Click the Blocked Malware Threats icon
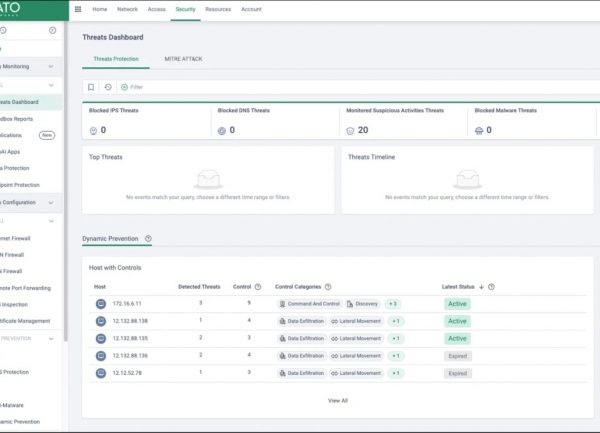 (x=479, y=131)
